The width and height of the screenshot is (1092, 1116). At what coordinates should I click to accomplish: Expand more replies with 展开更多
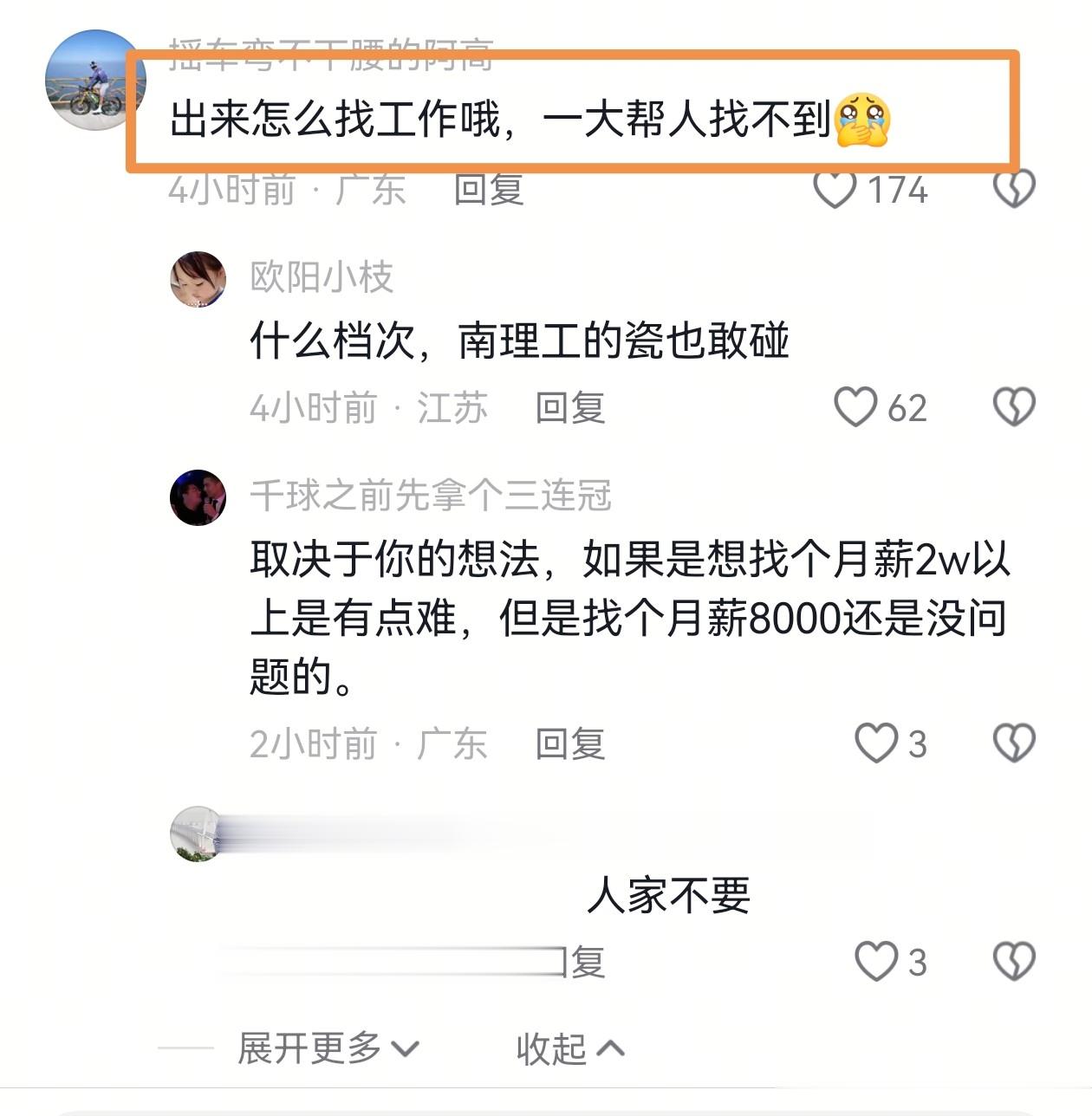[328, 1048]
